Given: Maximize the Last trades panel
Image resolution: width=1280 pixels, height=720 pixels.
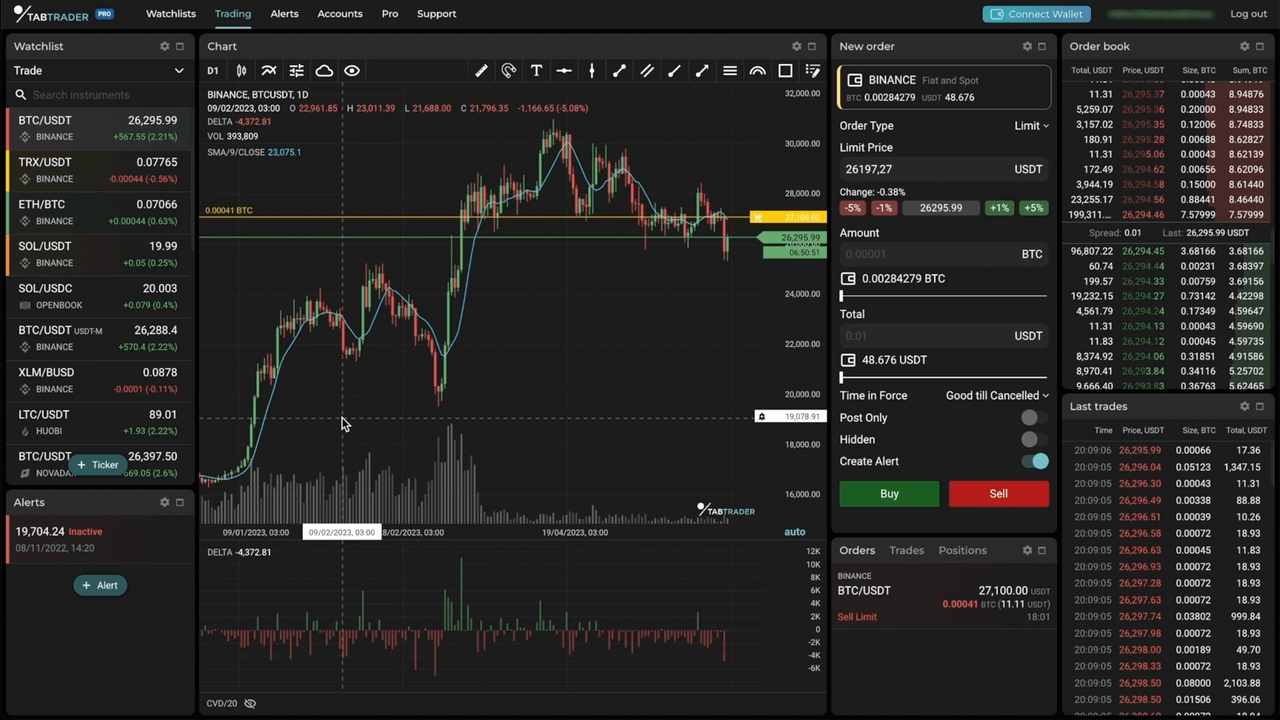Looking at the screenshot, I should pyautogui.click(x=1260, y=406).
